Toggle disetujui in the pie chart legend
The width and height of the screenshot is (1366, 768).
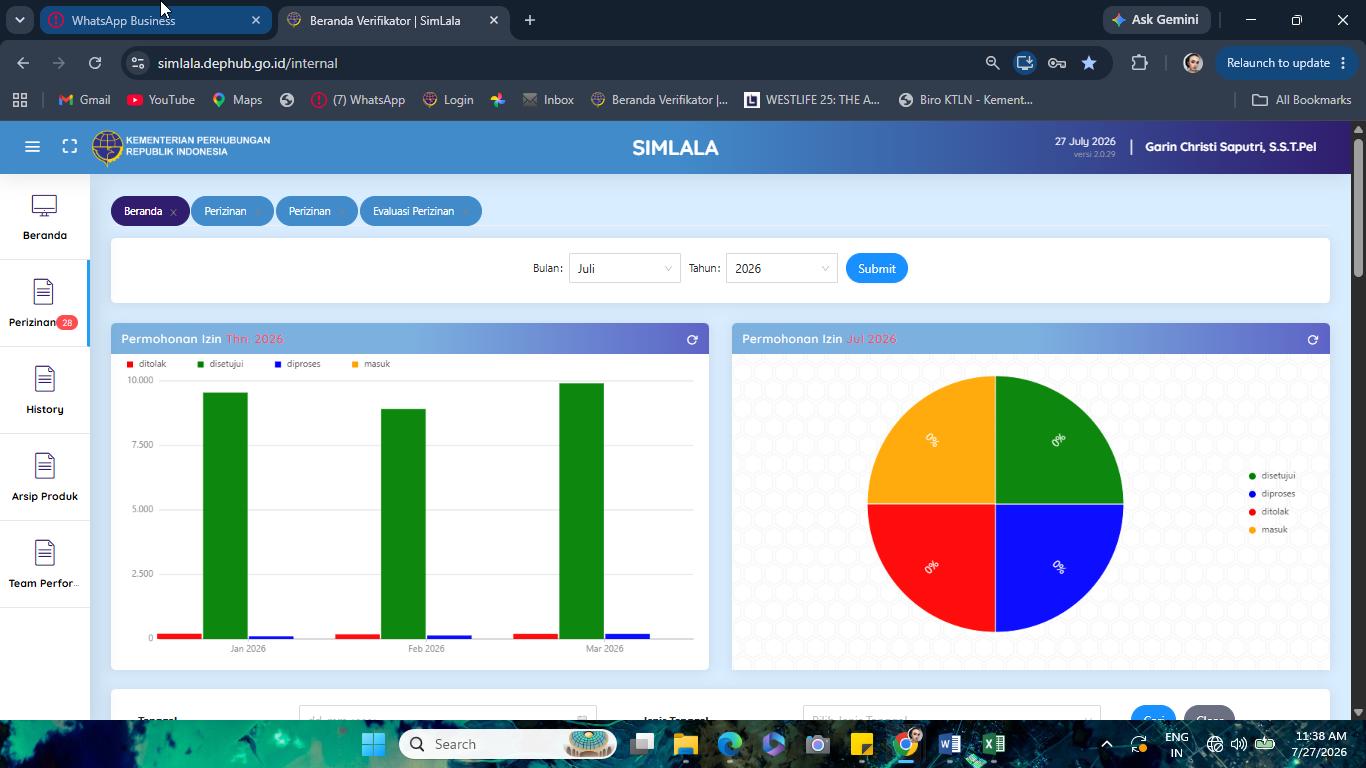[1272, 476]
